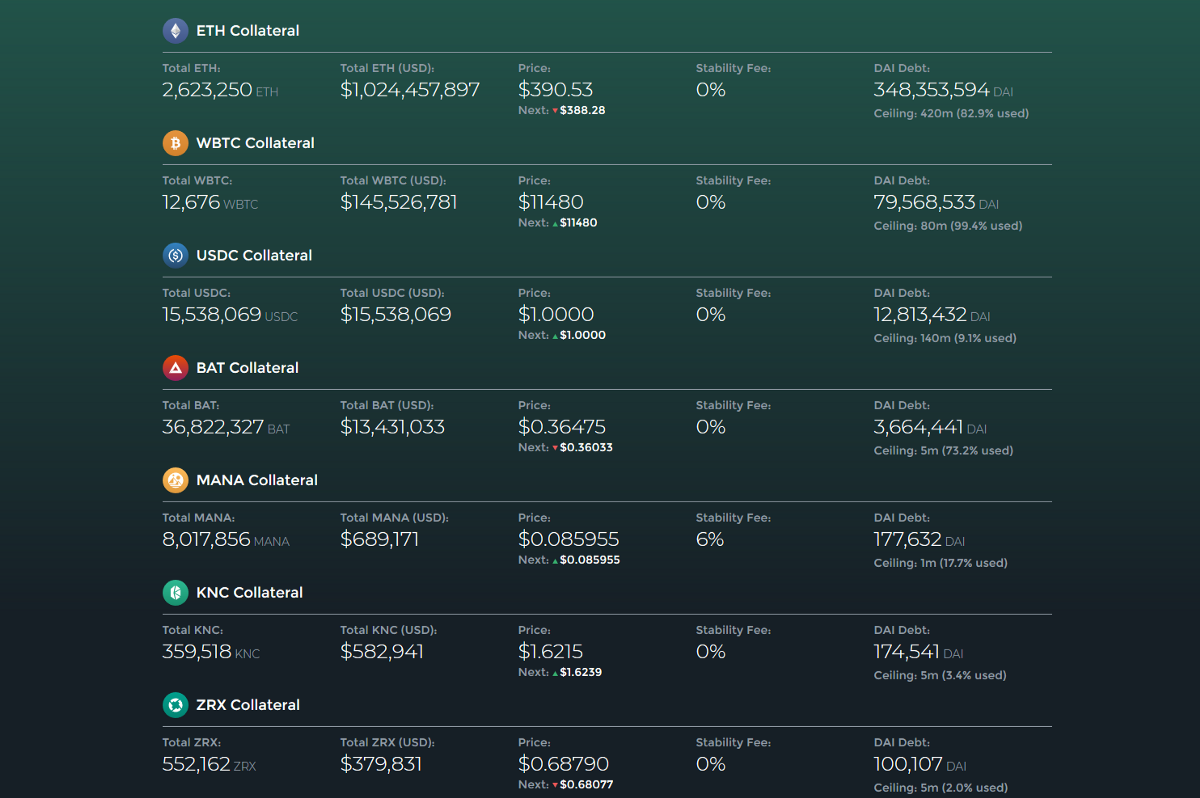Click Ceiling: 5m (3.4% used)
Screen dimensions: 1200x798
[x=940, y=675]
